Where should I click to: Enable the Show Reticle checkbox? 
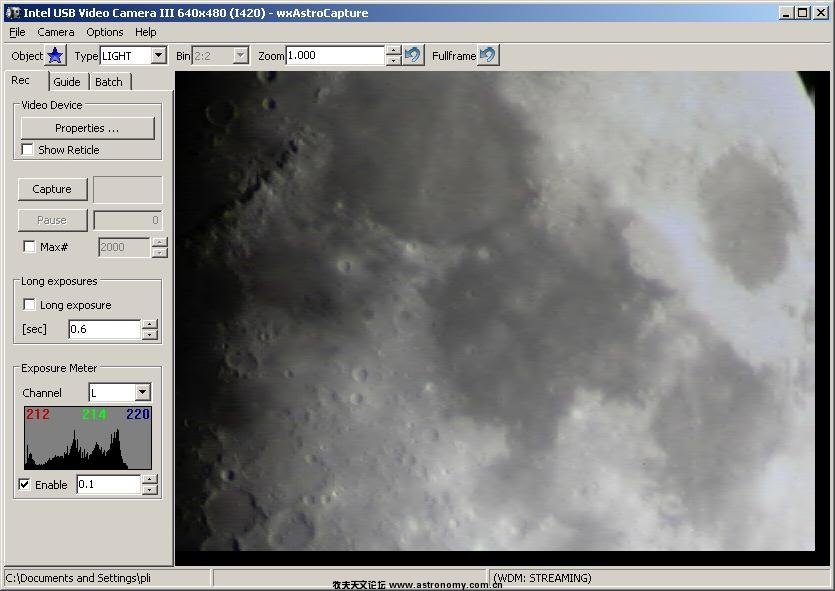pos(28,150)
